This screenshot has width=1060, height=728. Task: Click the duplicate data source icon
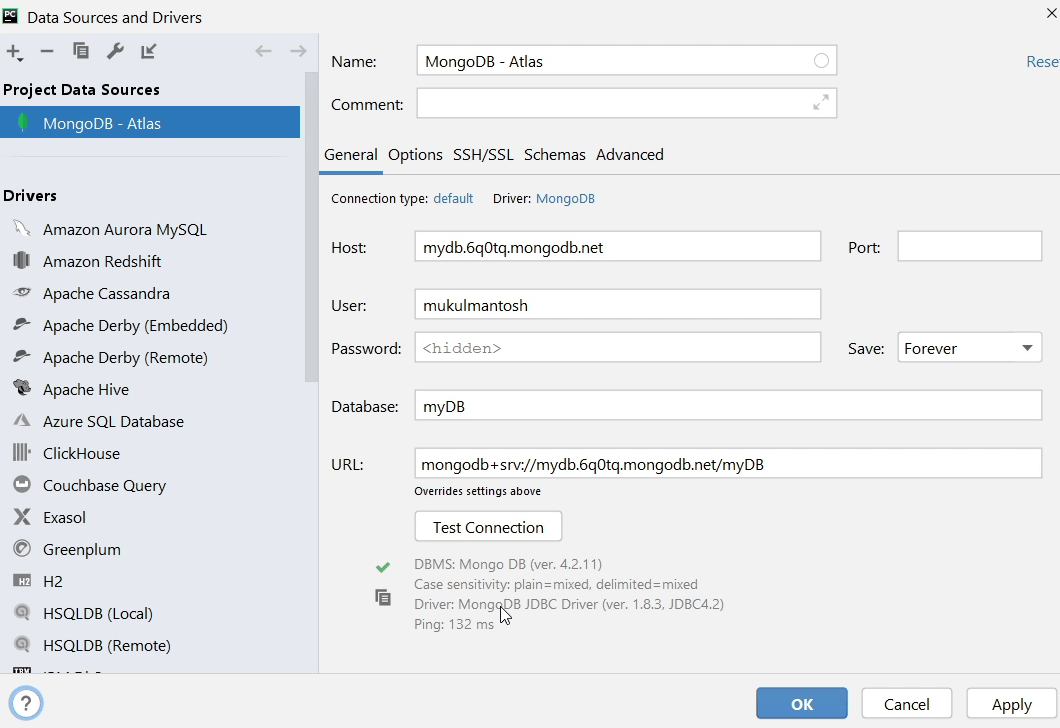(x=81, y=51)
